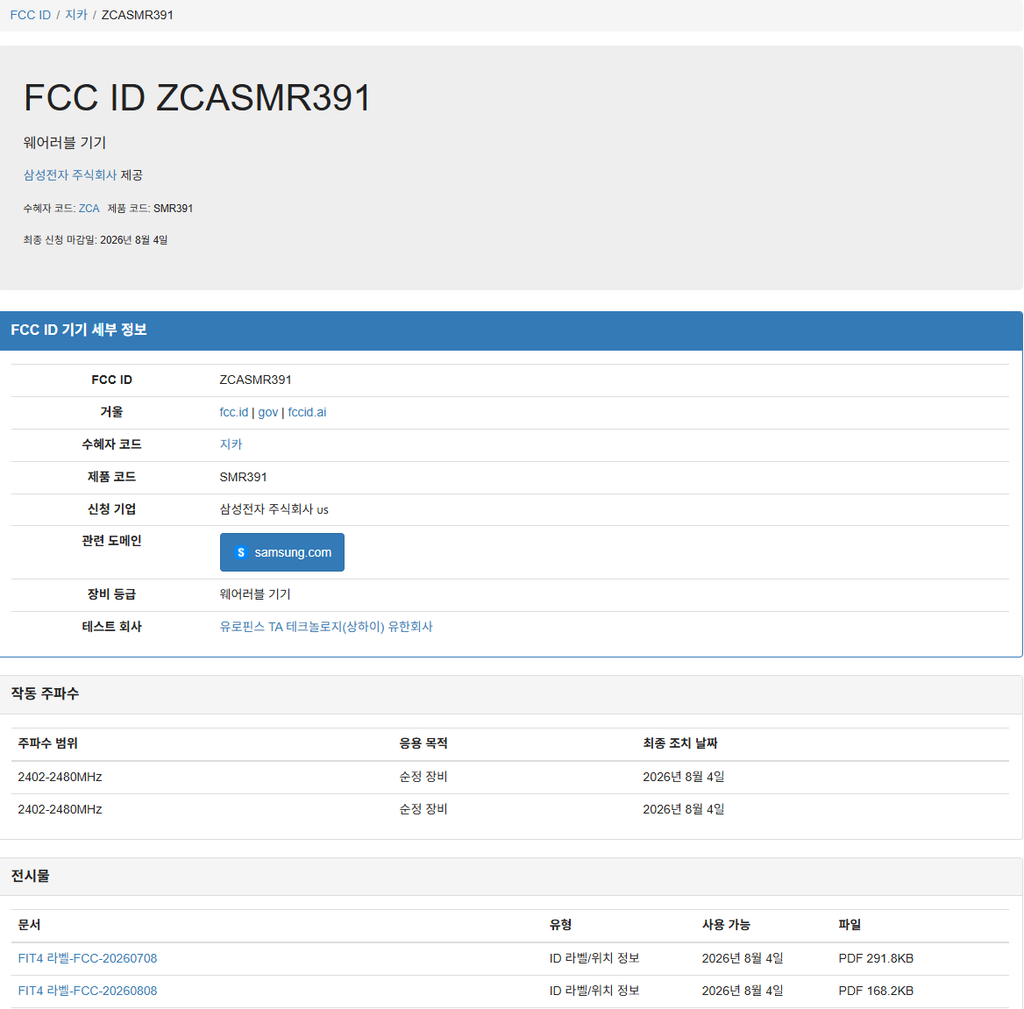
Task: Click the 파일 column header
Action: 850,925
